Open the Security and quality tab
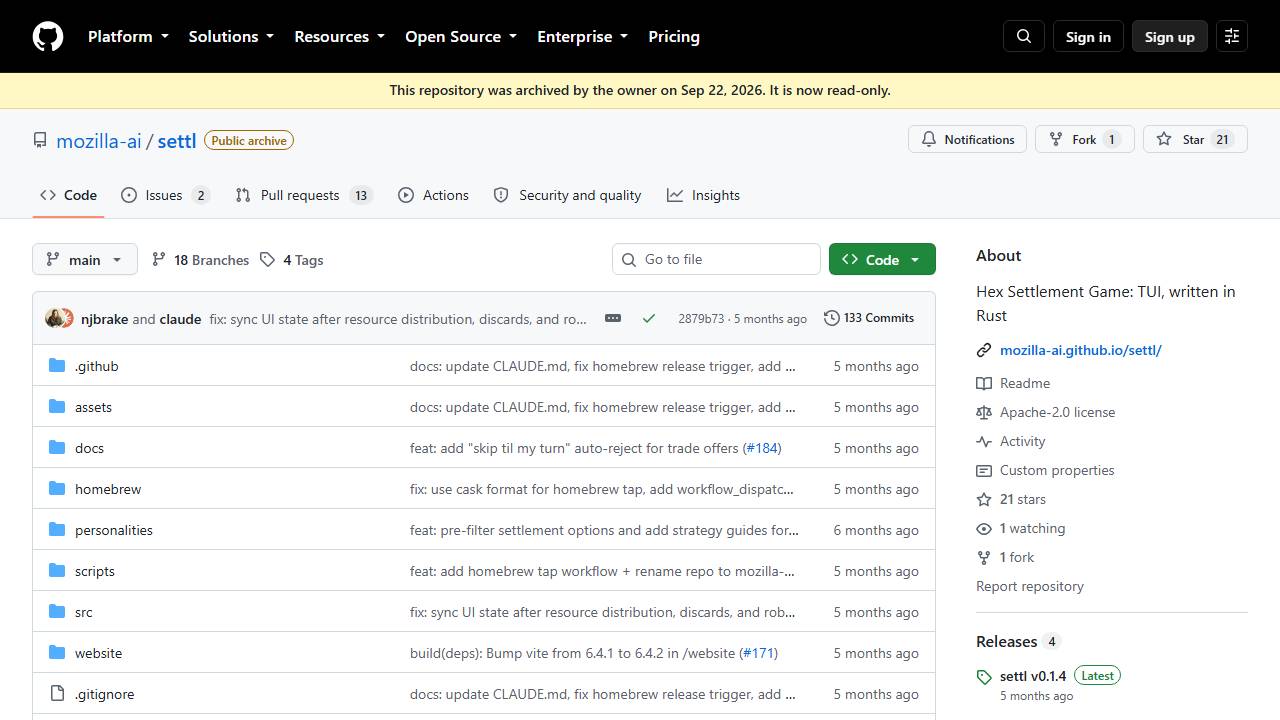The image size is (1280, 720). 567,195
